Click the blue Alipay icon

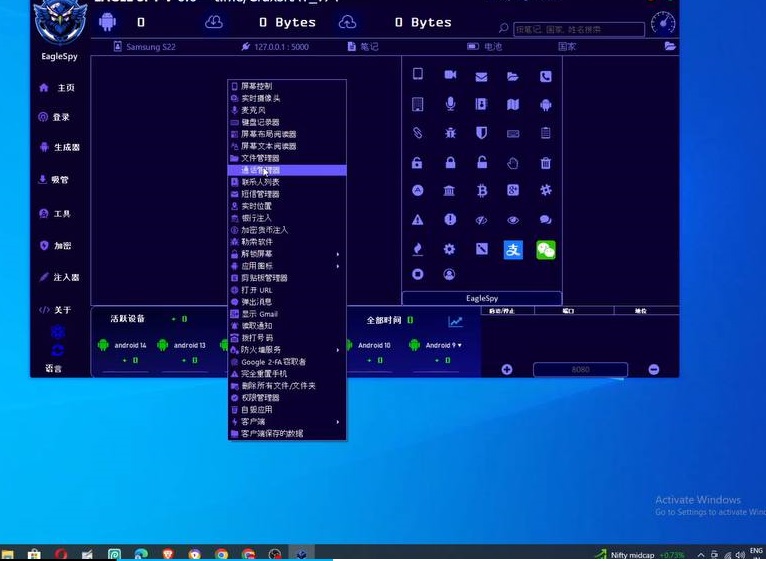[x=513, y=250]
